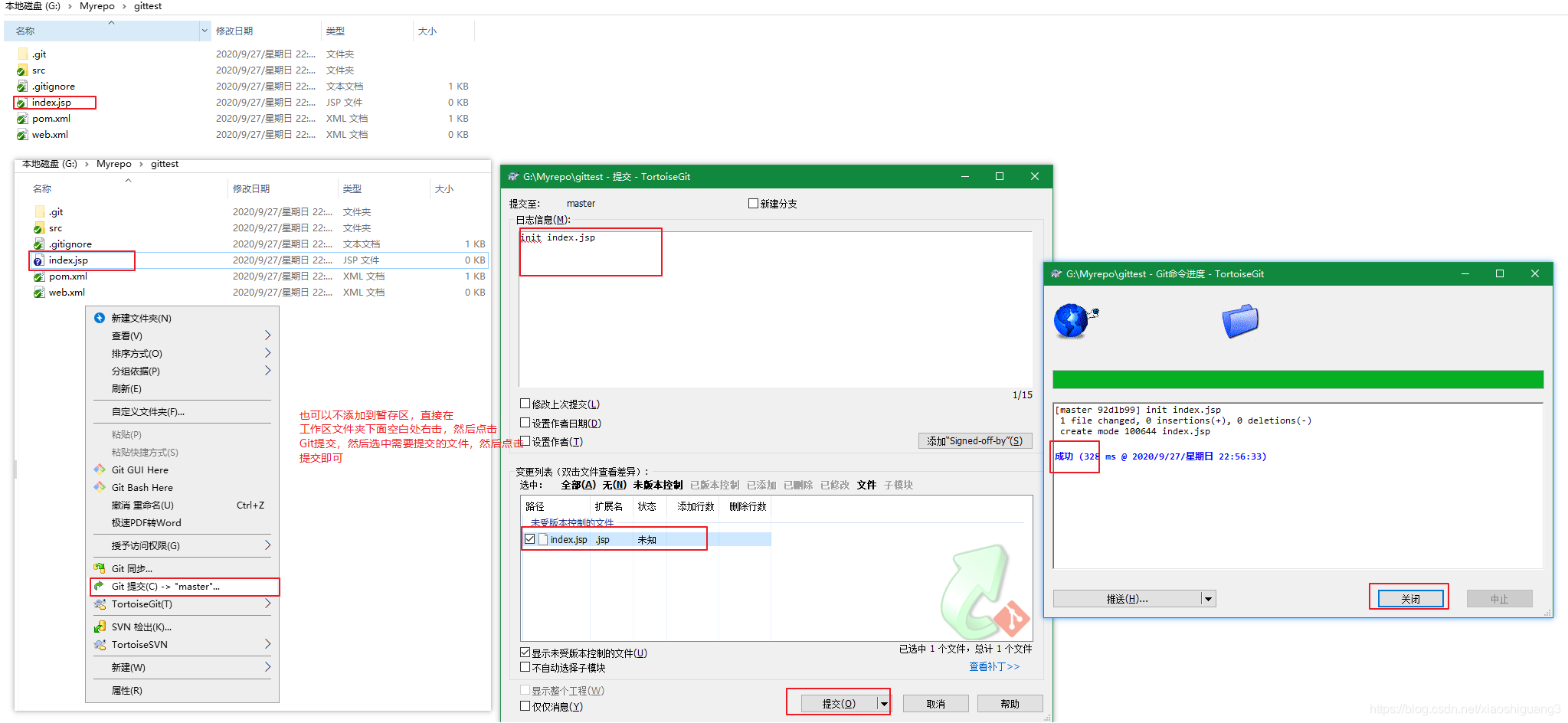Expand the TortoiseGit submenu arrow
The width and height of the screenshot is (1568, 723).
pyautogui.click(x=267, y=604)
